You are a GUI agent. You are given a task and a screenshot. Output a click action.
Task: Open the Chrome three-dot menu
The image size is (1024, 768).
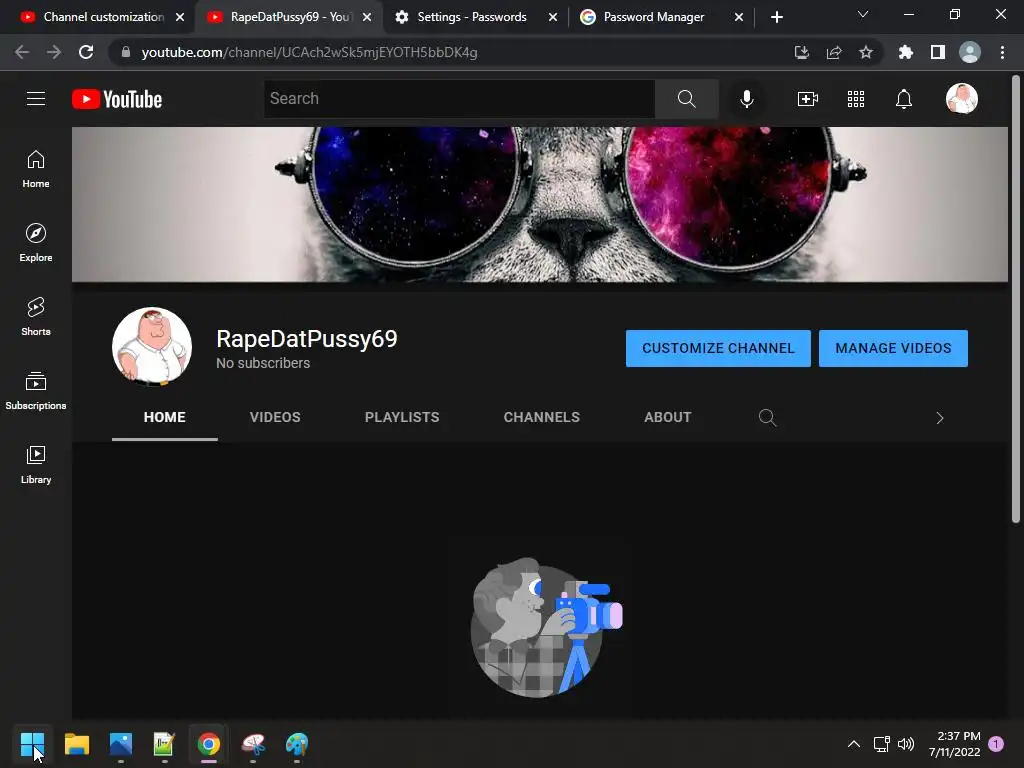point(1002,52)
